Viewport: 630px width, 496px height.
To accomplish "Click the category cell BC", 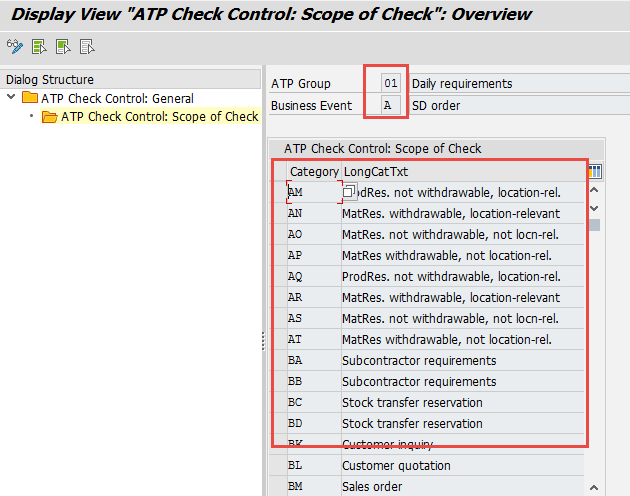I will [x=314, y=402].
